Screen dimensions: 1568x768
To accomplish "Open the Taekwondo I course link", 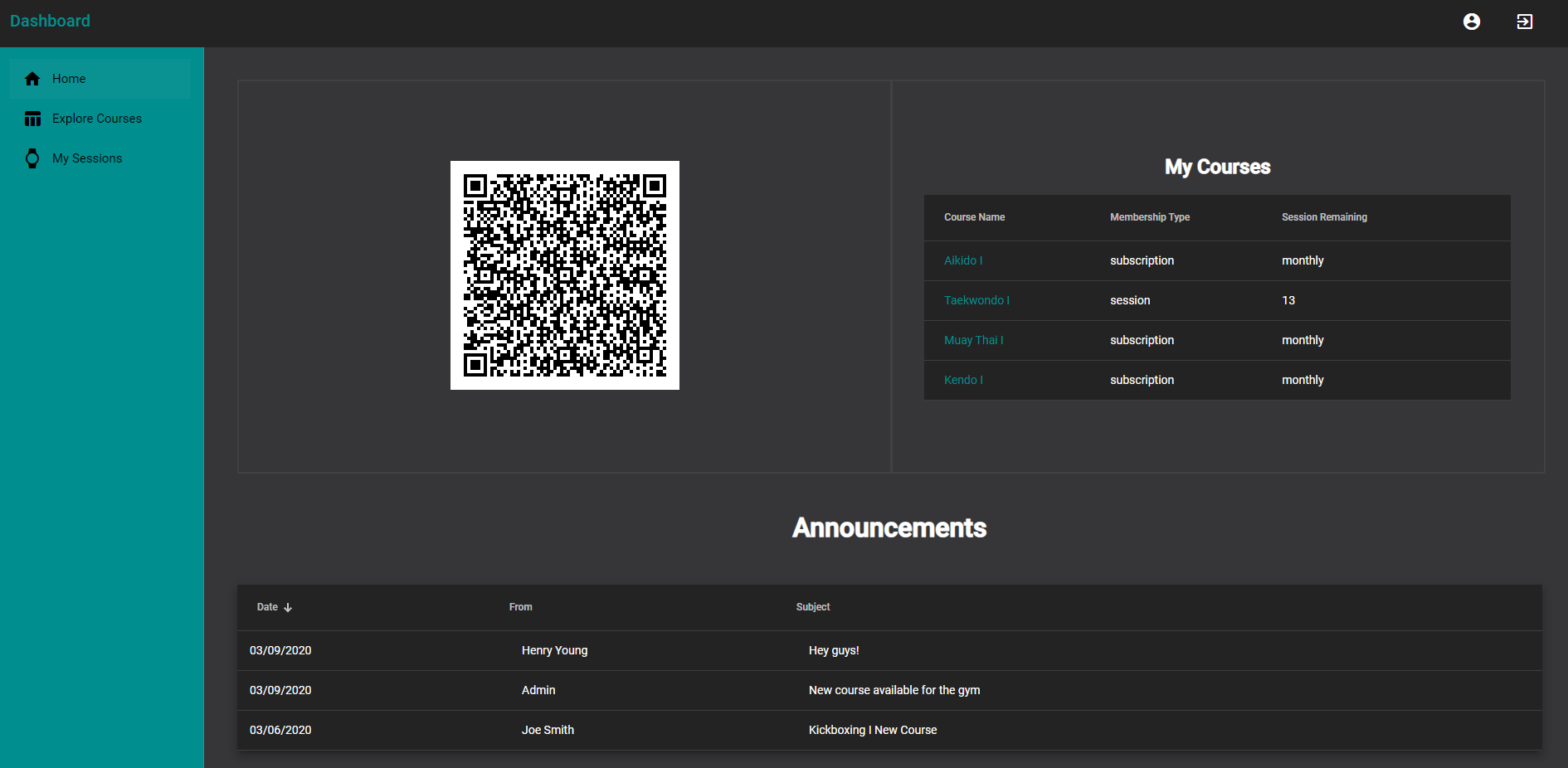I will pyautogui.click(x=976, y=300).
